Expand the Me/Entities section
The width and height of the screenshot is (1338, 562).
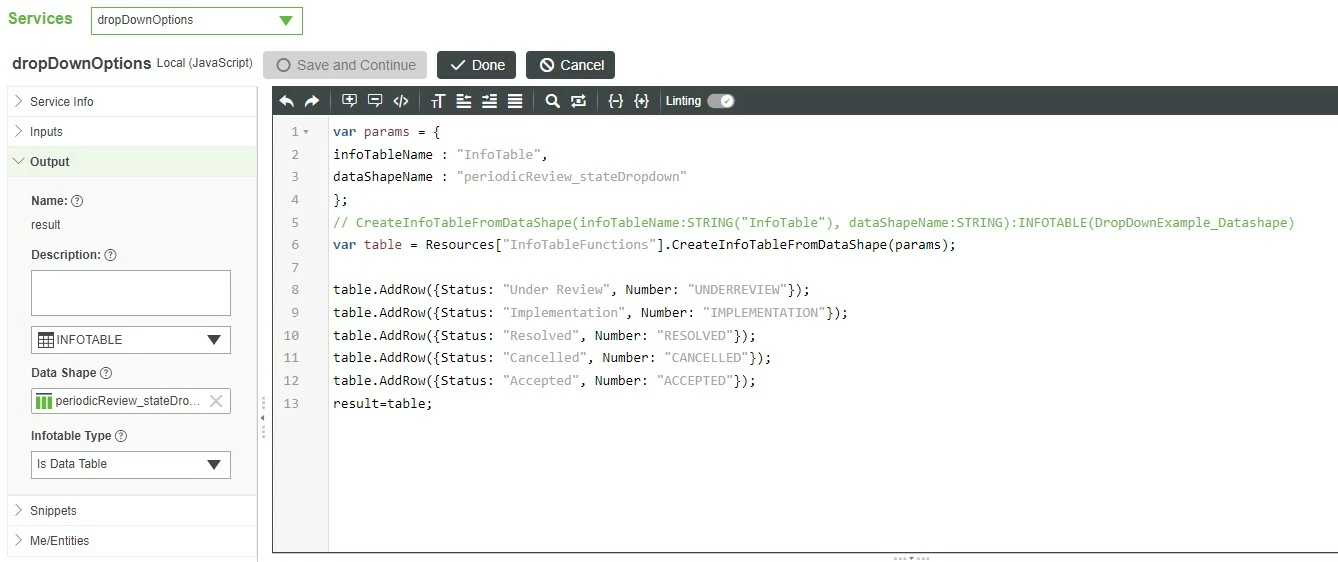pos(132,541)
